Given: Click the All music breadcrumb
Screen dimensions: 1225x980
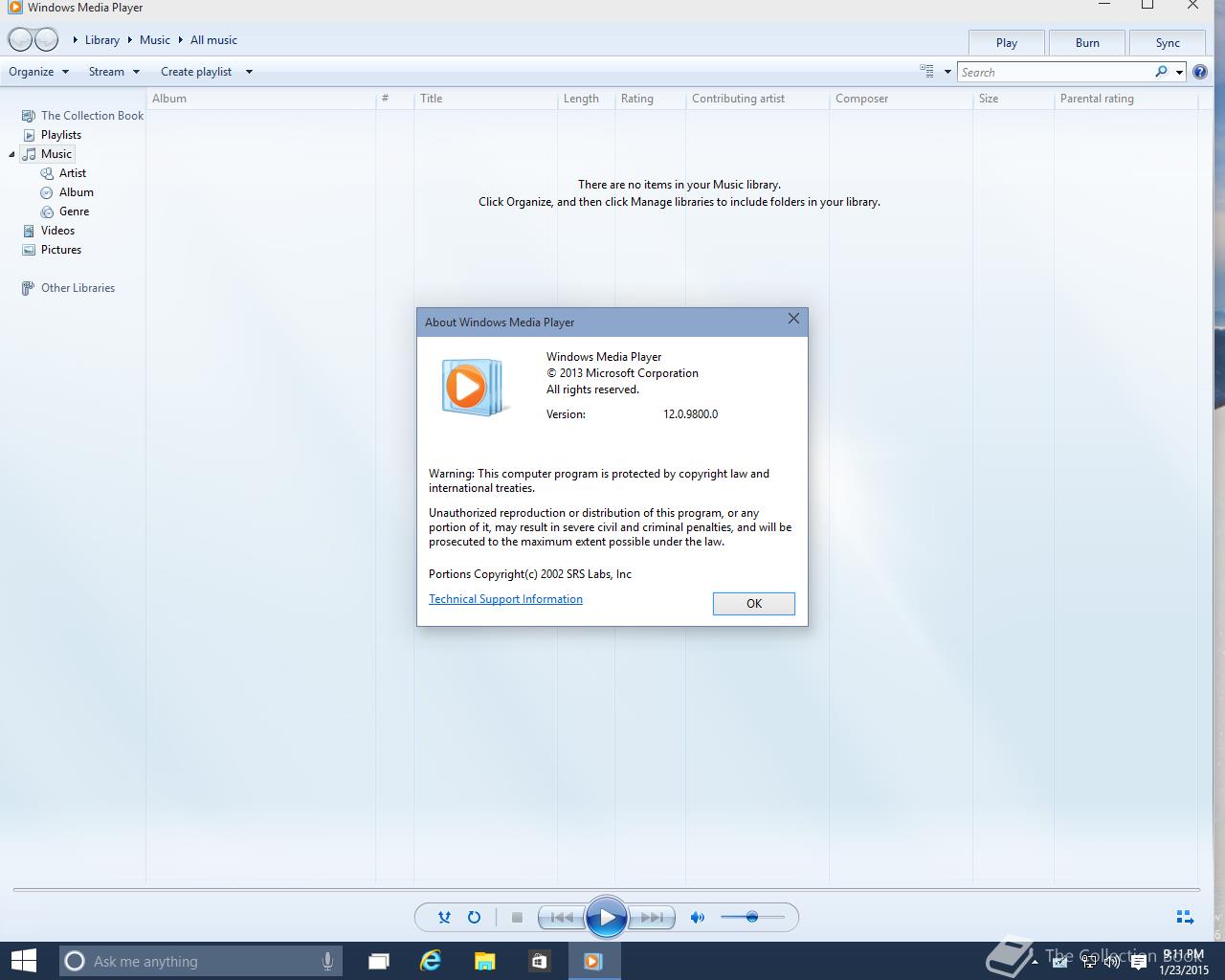Looking at the screenshot, I should [213, 40].
